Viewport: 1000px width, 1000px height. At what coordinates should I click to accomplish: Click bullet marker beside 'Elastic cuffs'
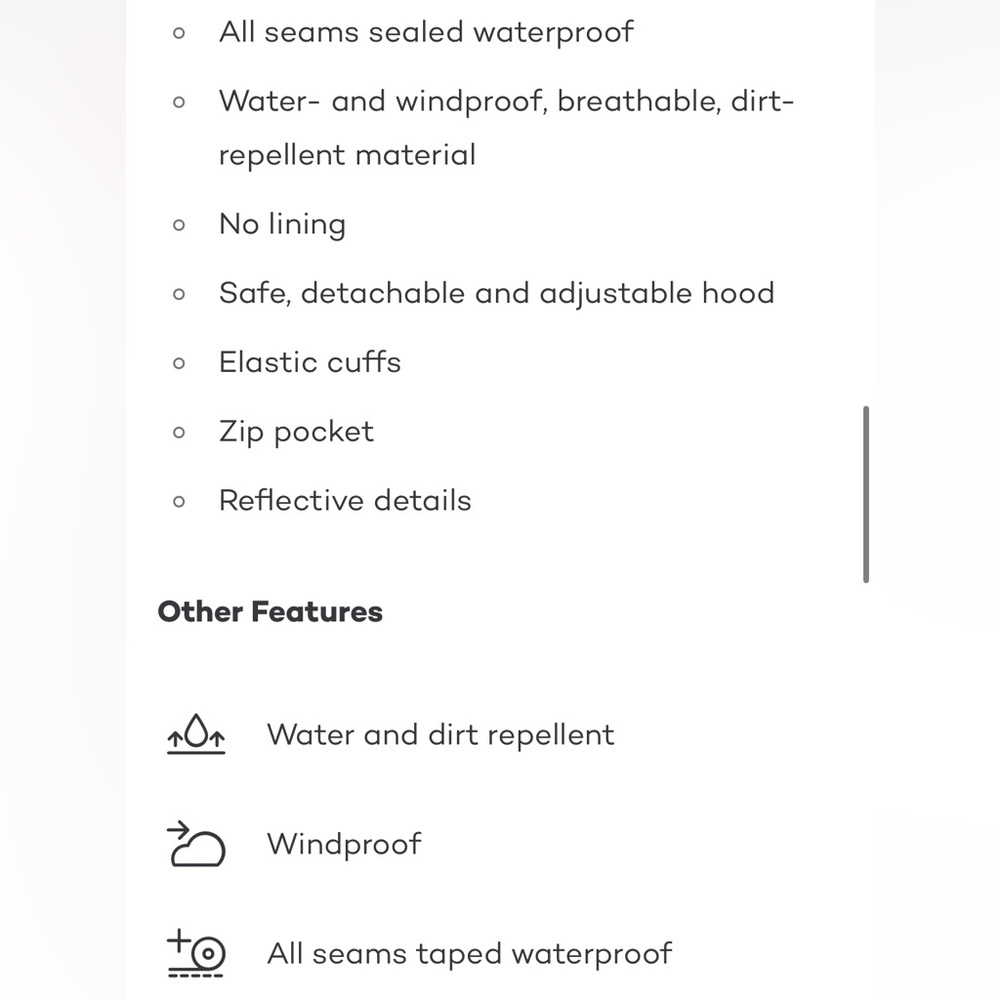[179, 363]
